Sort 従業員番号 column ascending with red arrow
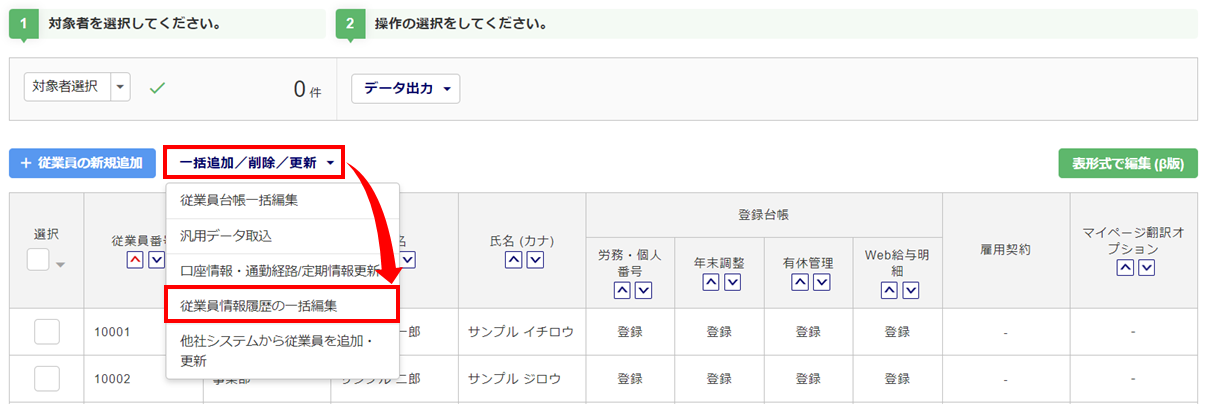This screenshot has width=1210, height=404. pyautogui.click(x=134, y=260)
